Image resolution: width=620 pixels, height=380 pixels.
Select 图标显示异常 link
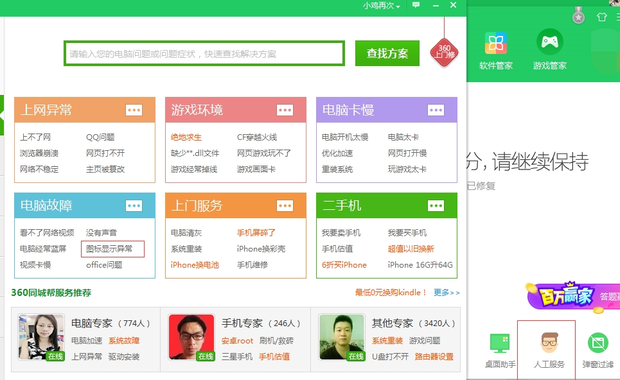pos(109,249)
